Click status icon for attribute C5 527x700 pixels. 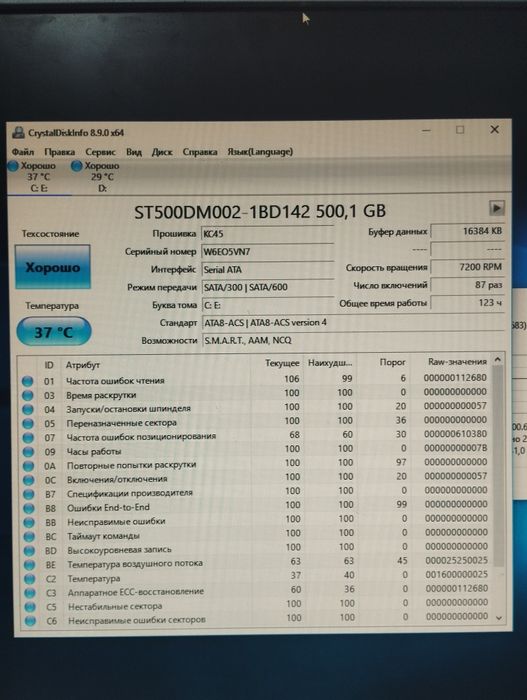click(x=30, y=607)
